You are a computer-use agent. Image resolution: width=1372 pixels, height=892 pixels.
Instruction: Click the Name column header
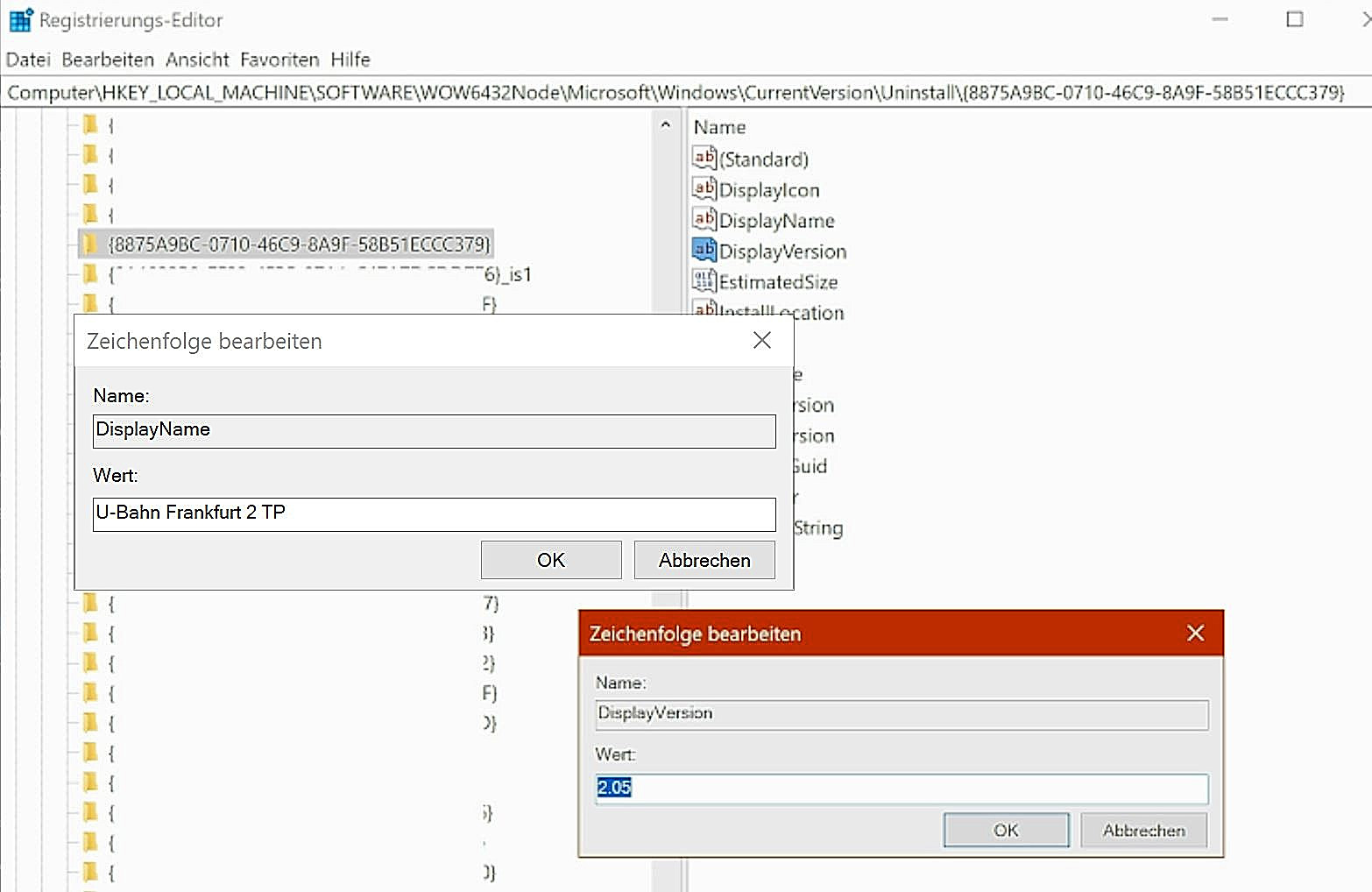click(719, 127)
